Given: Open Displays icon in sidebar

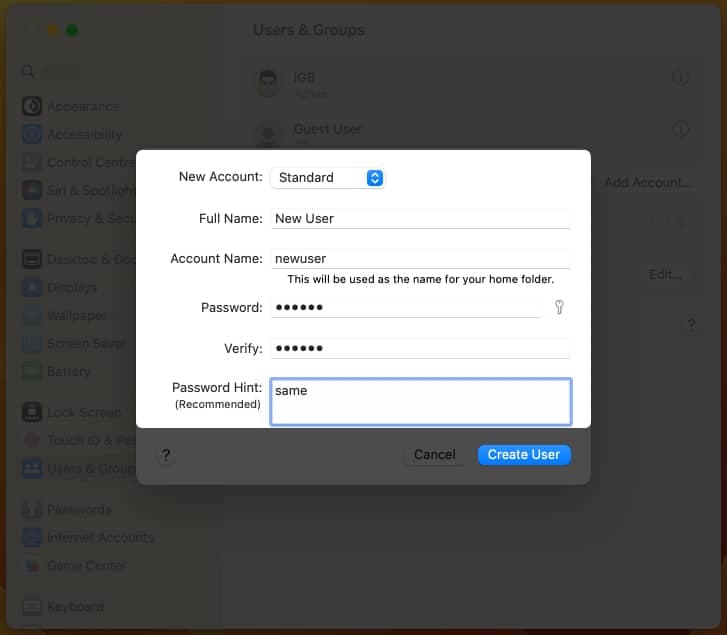Looking at the screenshot, I should [x=32, y=287].
